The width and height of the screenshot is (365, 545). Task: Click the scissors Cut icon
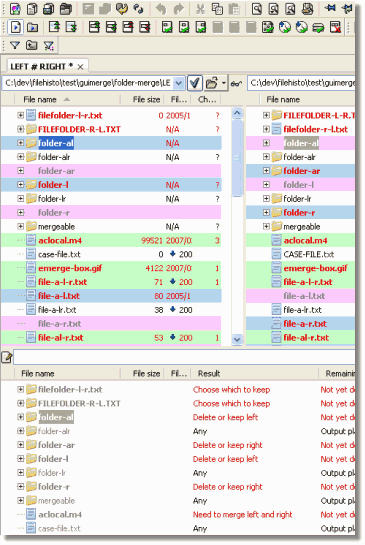tap(200, 9)
